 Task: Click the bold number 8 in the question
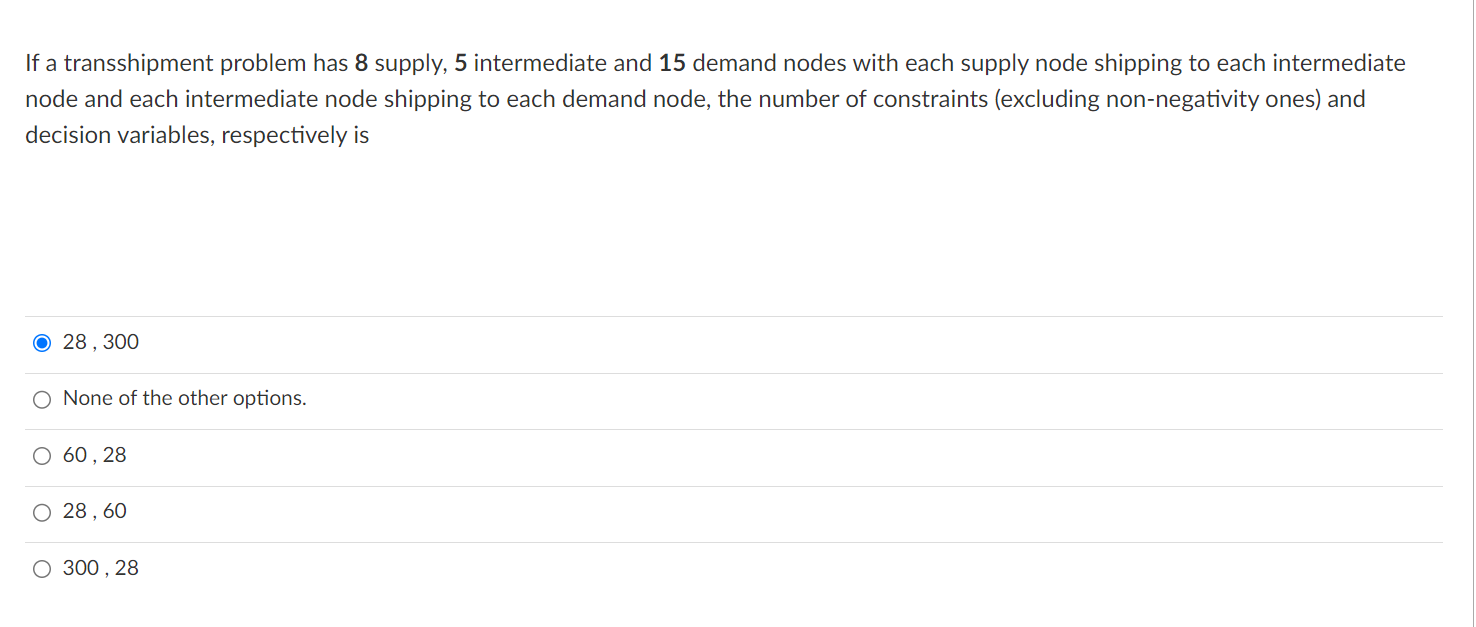pos(358,62)
